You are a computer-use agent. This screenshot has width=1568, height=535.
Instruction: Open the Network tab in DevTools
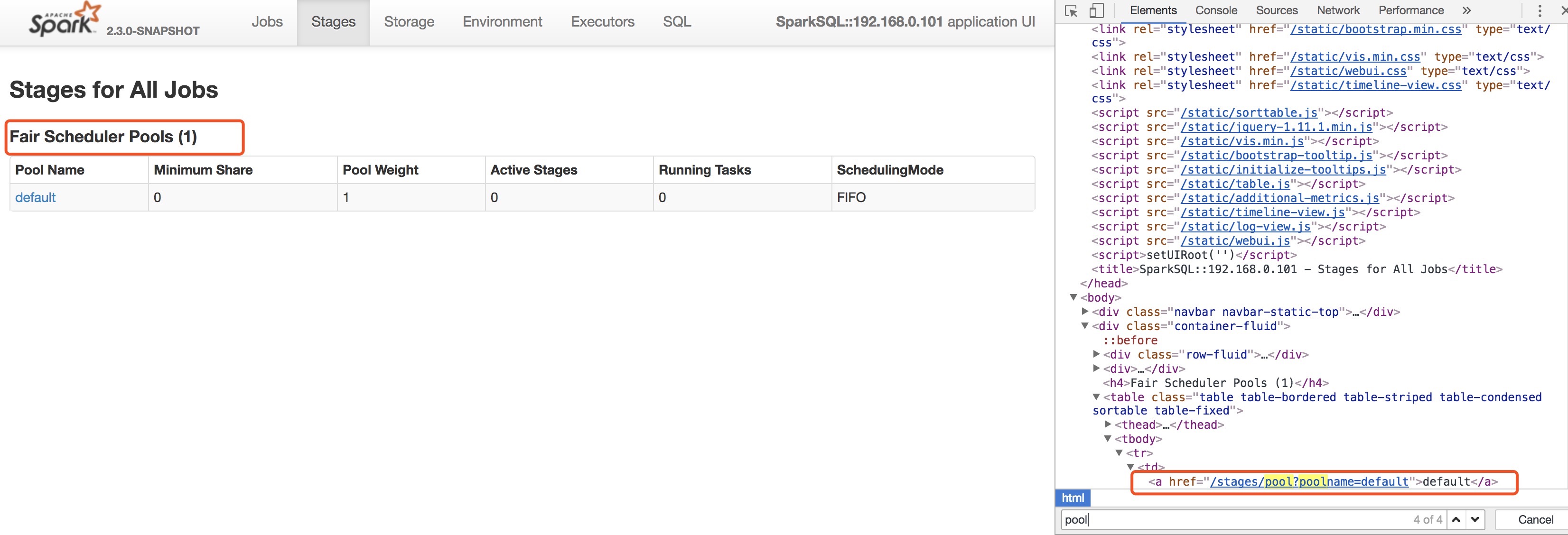tap(1338, 10)
